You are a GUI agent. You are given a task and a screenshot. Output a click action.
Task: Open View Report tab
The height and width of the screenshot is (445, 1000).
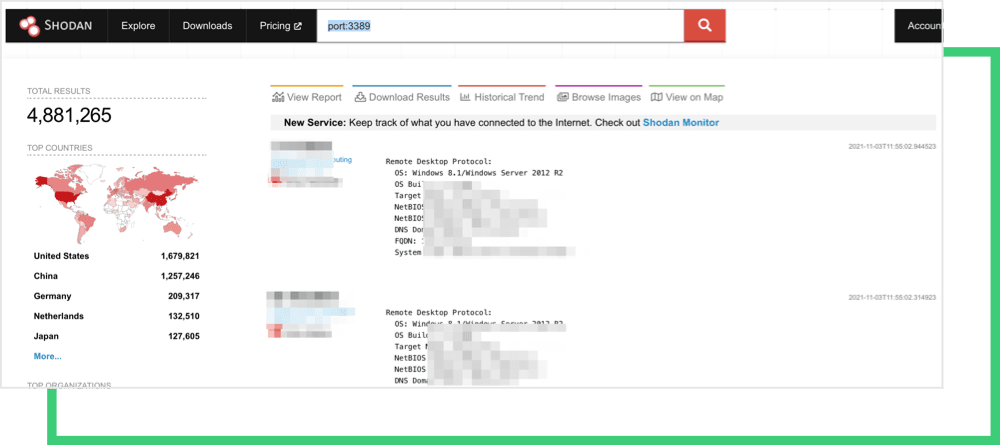point(307,97)
